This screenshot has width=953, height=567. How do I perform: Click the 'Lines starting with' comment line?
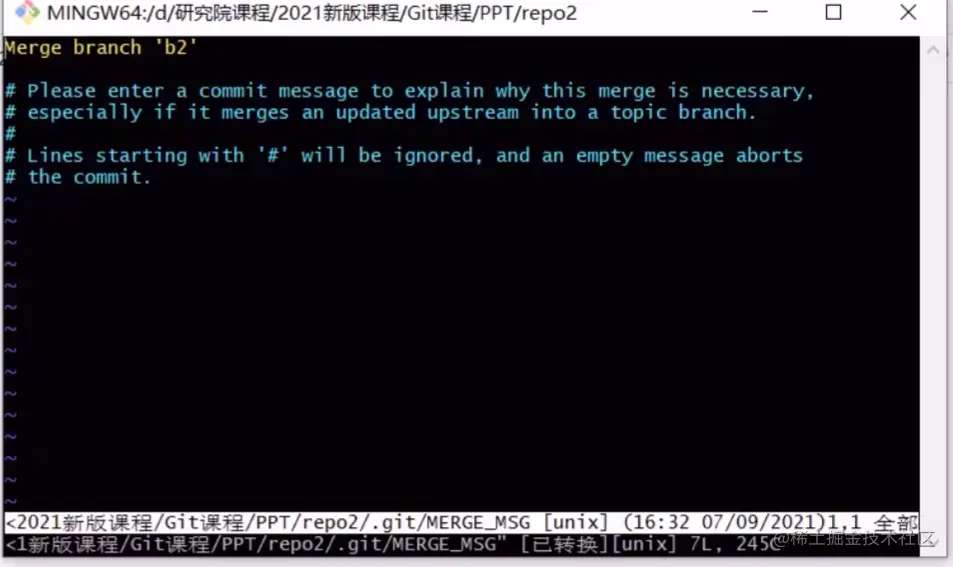click(x=404, y=156)
